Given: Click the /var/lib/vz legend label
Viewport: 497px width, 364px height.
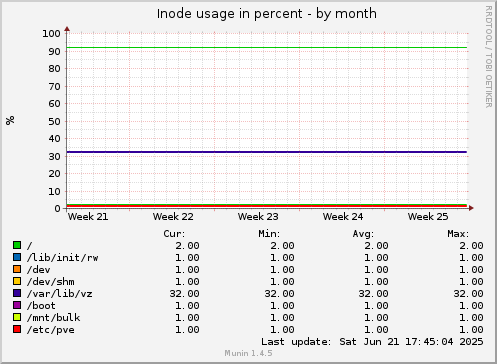Looking at the screenshot, I should pos(60,294).
